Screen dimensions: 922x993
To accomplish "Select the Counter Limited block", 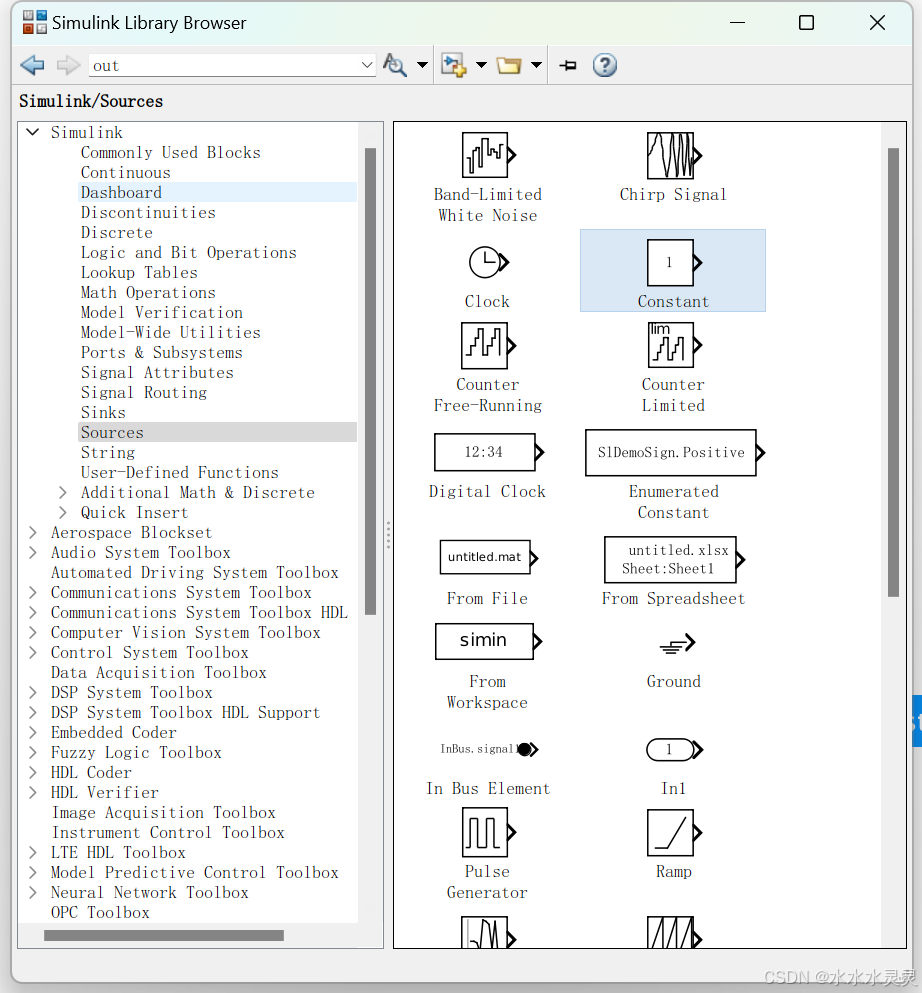I will click(x=674, y=345).
